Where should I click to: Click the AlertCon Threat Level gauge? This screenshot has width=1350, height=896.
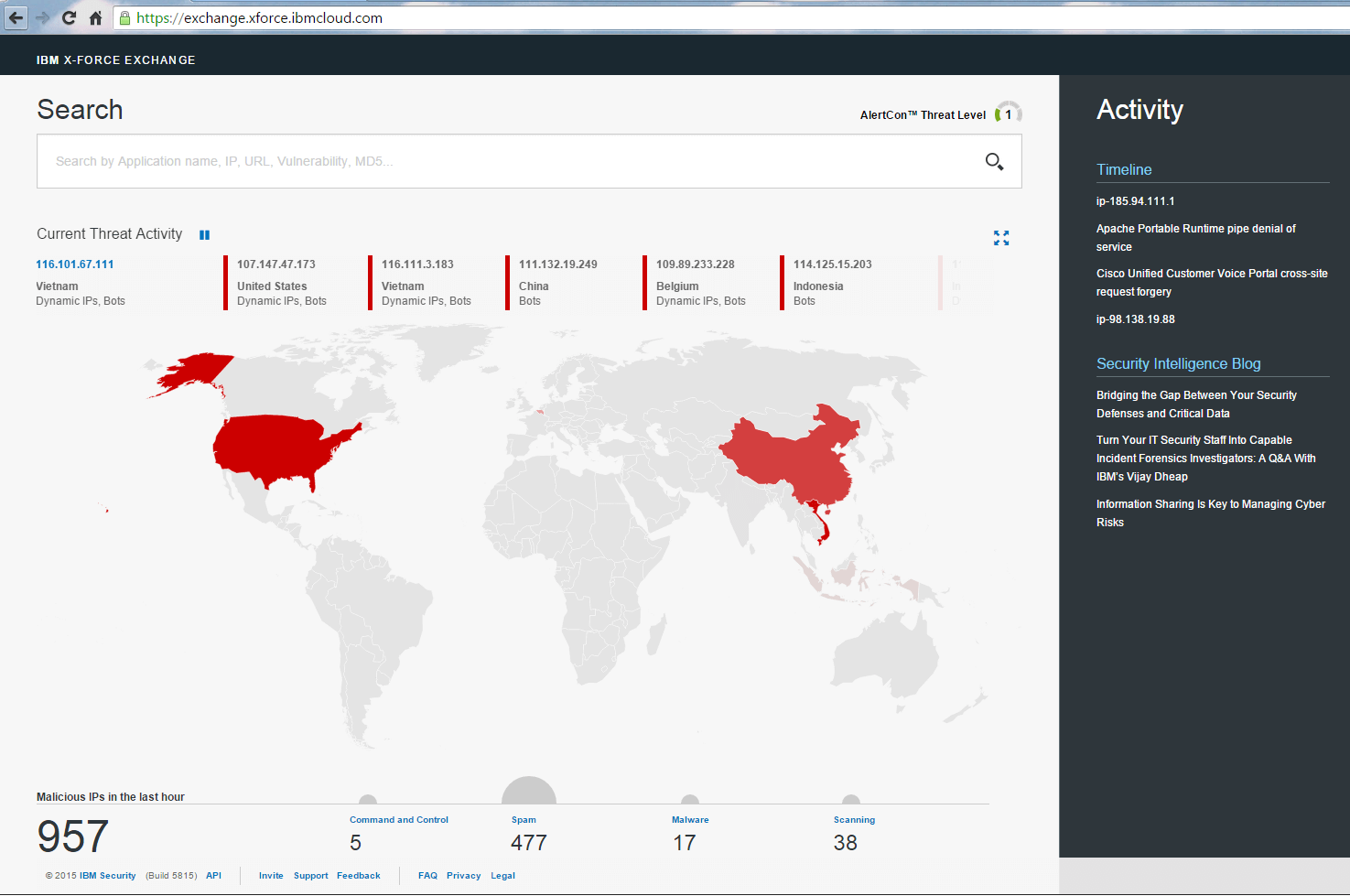[x=1008, y=112]
